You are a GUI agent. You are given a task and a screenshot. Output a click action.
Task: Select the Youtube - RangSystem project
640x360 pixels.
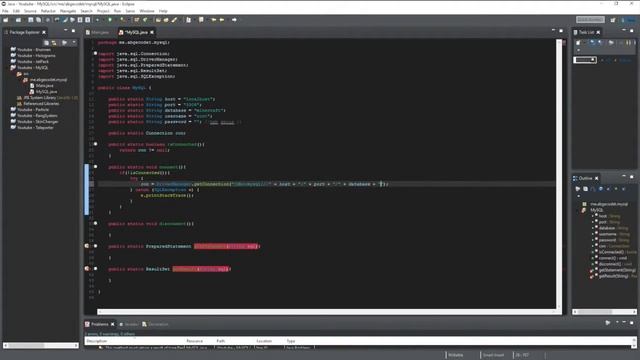click(37, 116)
